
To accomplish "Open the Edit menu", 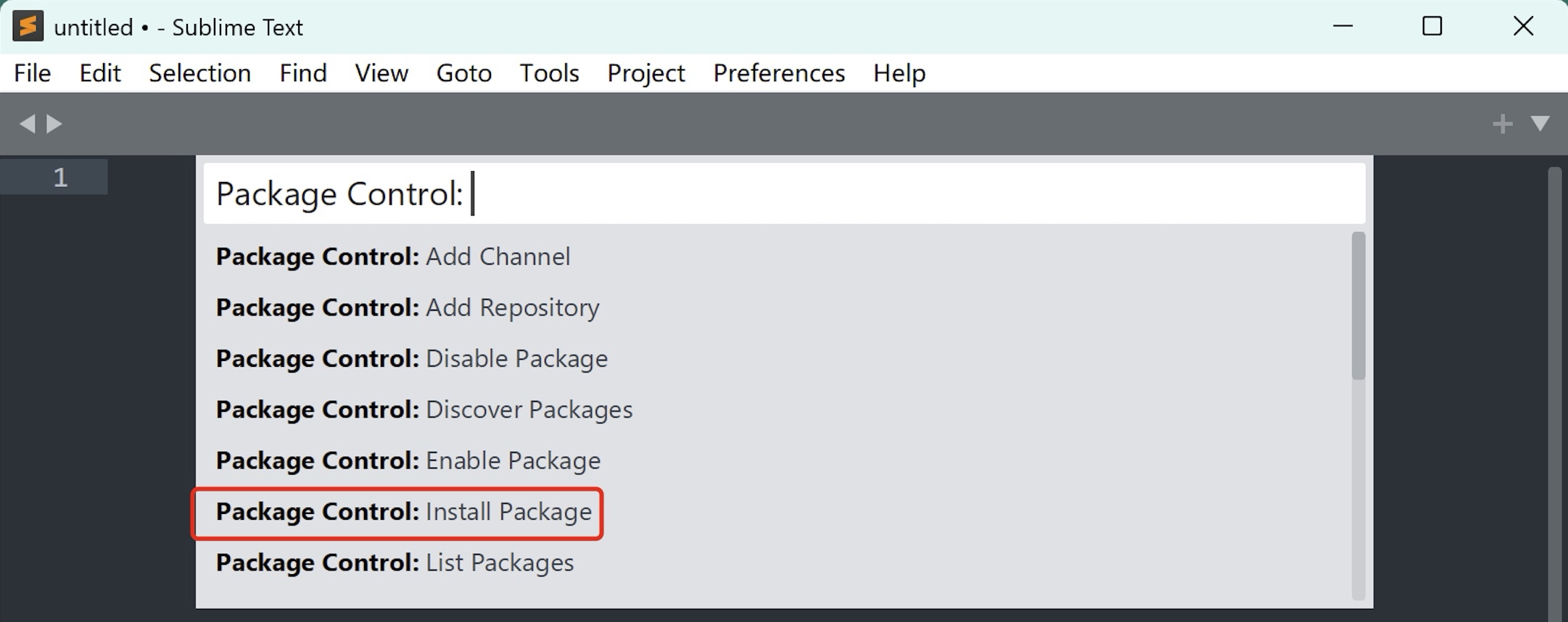I will pos(100,73).
